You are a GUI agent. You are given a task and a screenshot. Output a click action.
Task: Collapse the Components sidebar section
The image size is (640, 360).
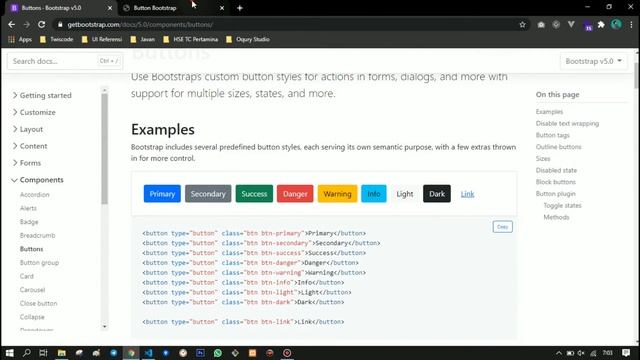38,180
